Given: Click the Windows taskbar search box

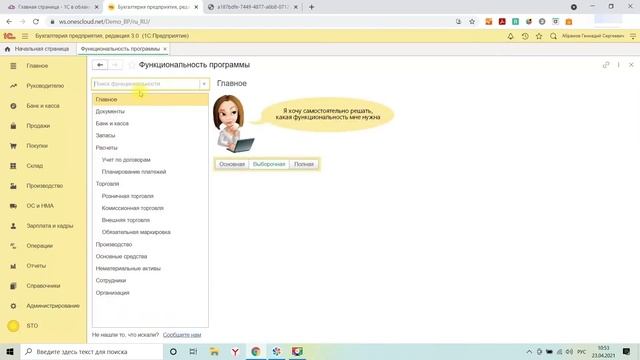Looking at the screenshot, I should click(x=92, y=351).
